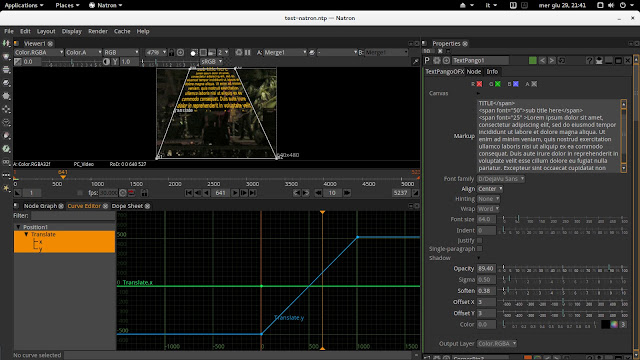Open the Align Center dropdown
The width and height of the screenshot is (640, 360).
(x=490, y=189)
